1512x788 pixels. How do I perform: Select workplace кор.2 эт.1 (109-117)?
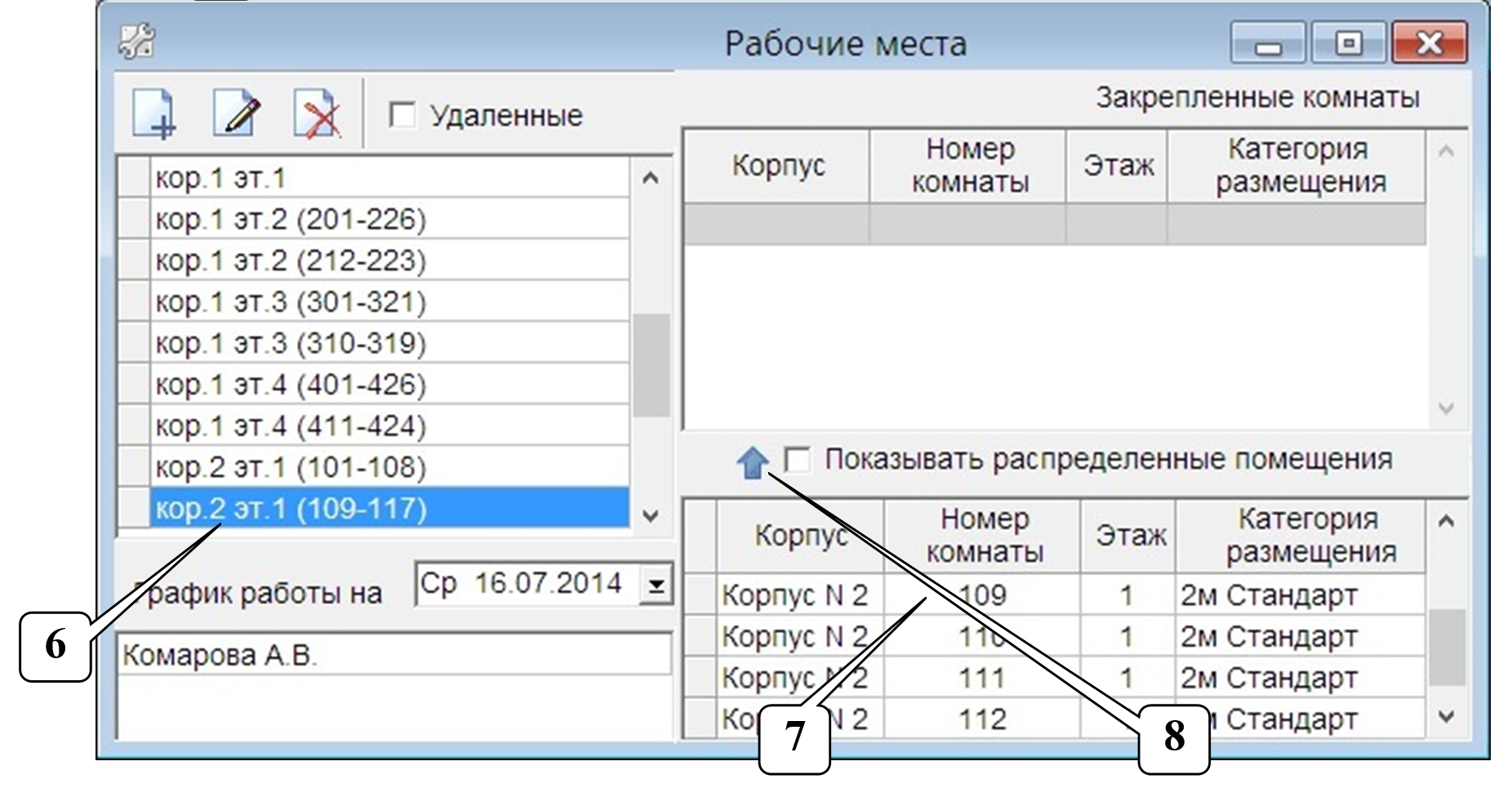[389, 509]
